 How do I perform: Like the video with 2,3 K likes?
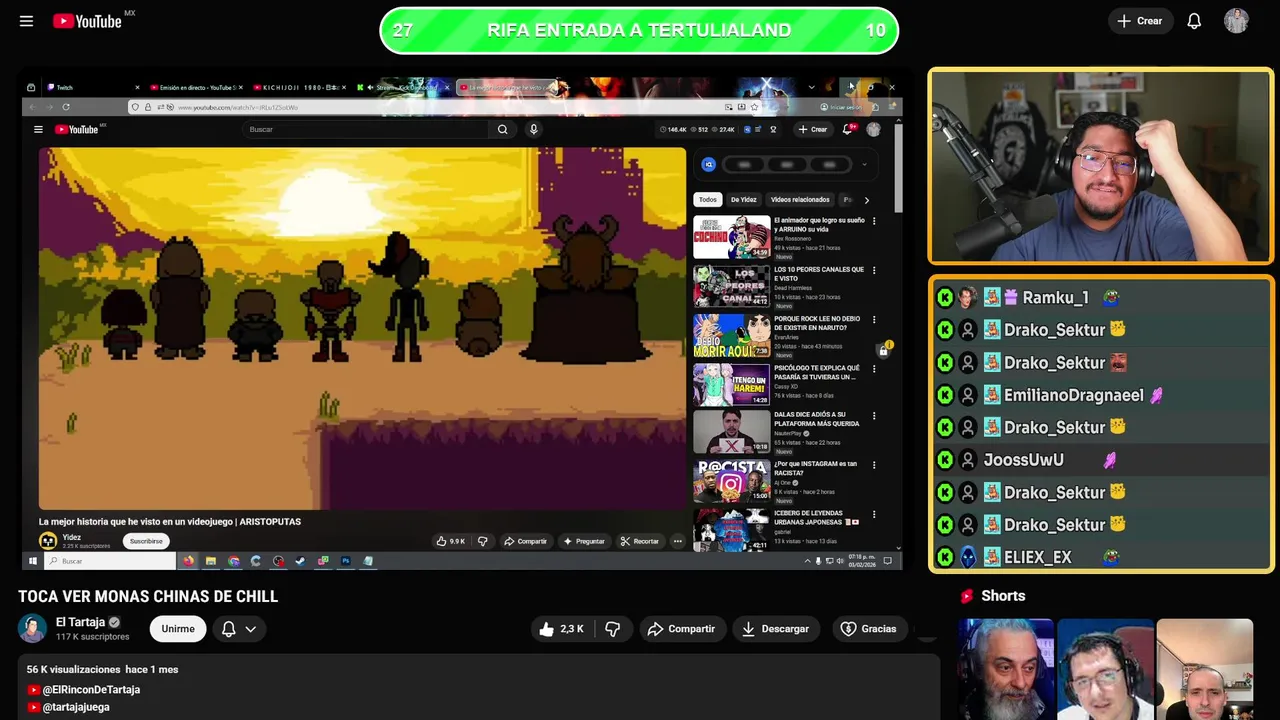pos(560,629)
